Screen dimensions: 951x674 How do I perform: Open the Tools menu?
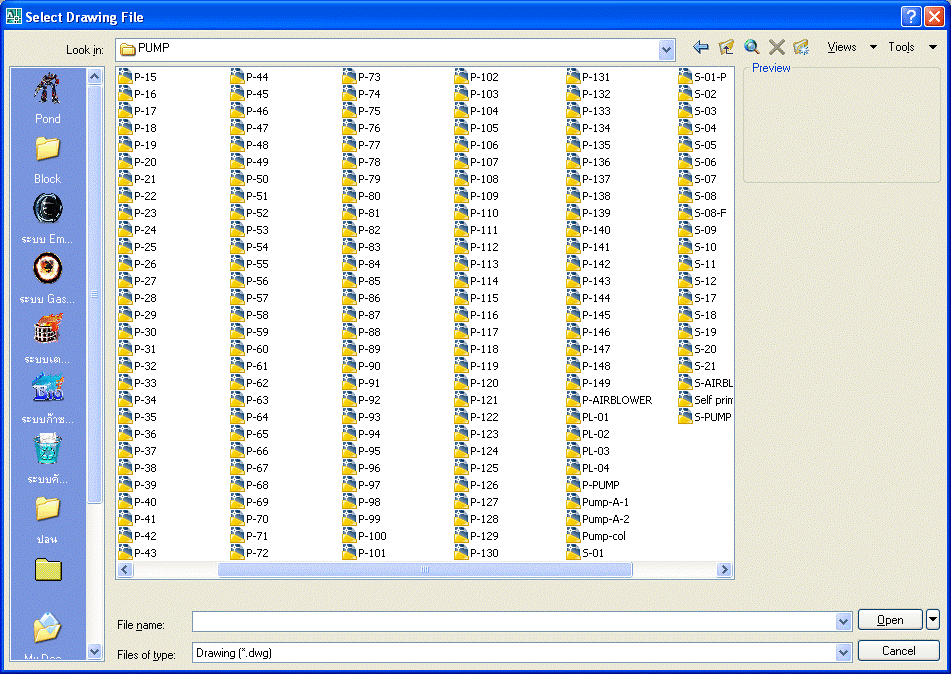point(903,46)
